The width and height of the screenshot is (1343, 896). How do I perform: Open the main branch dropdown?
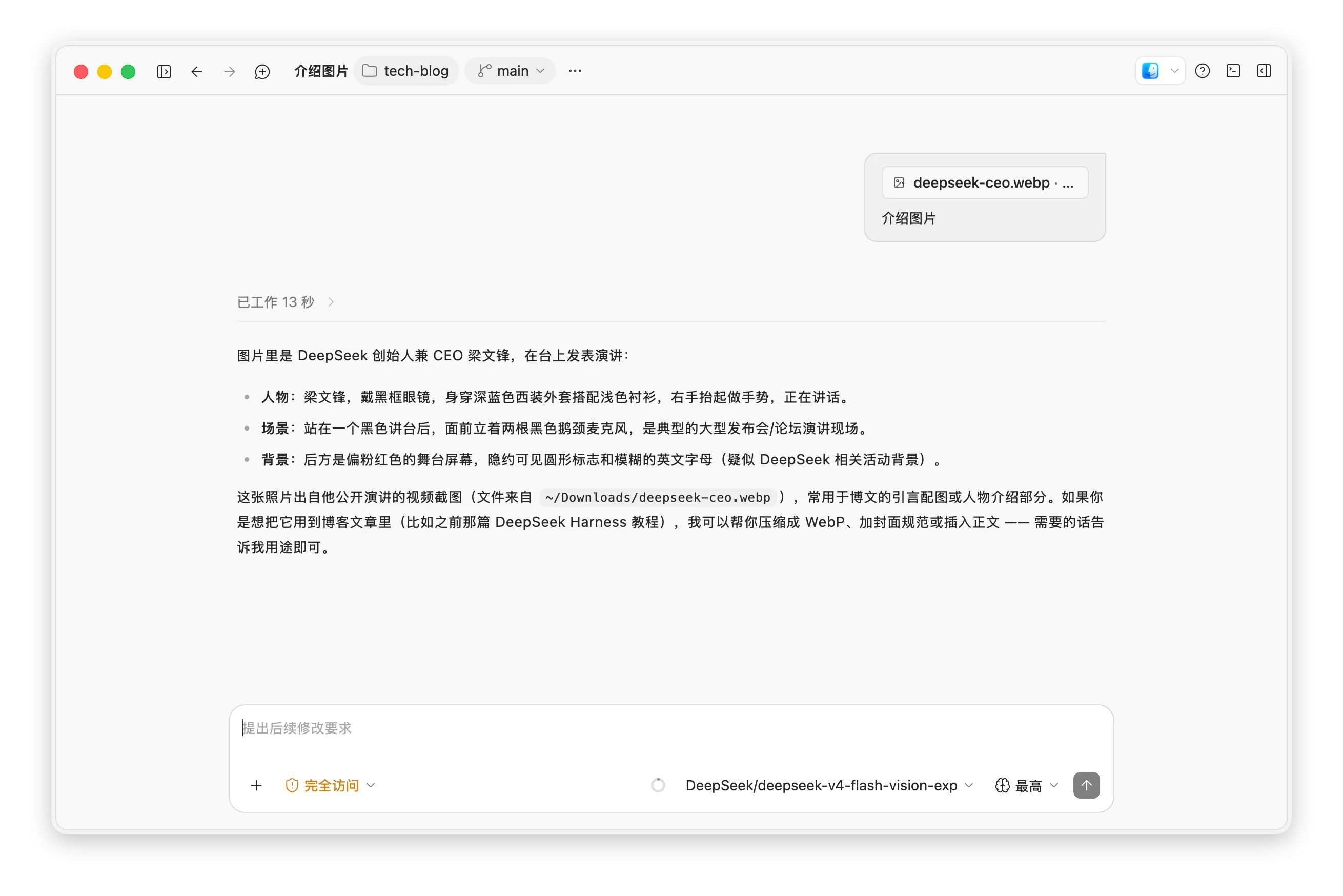[x=510, y=71]
